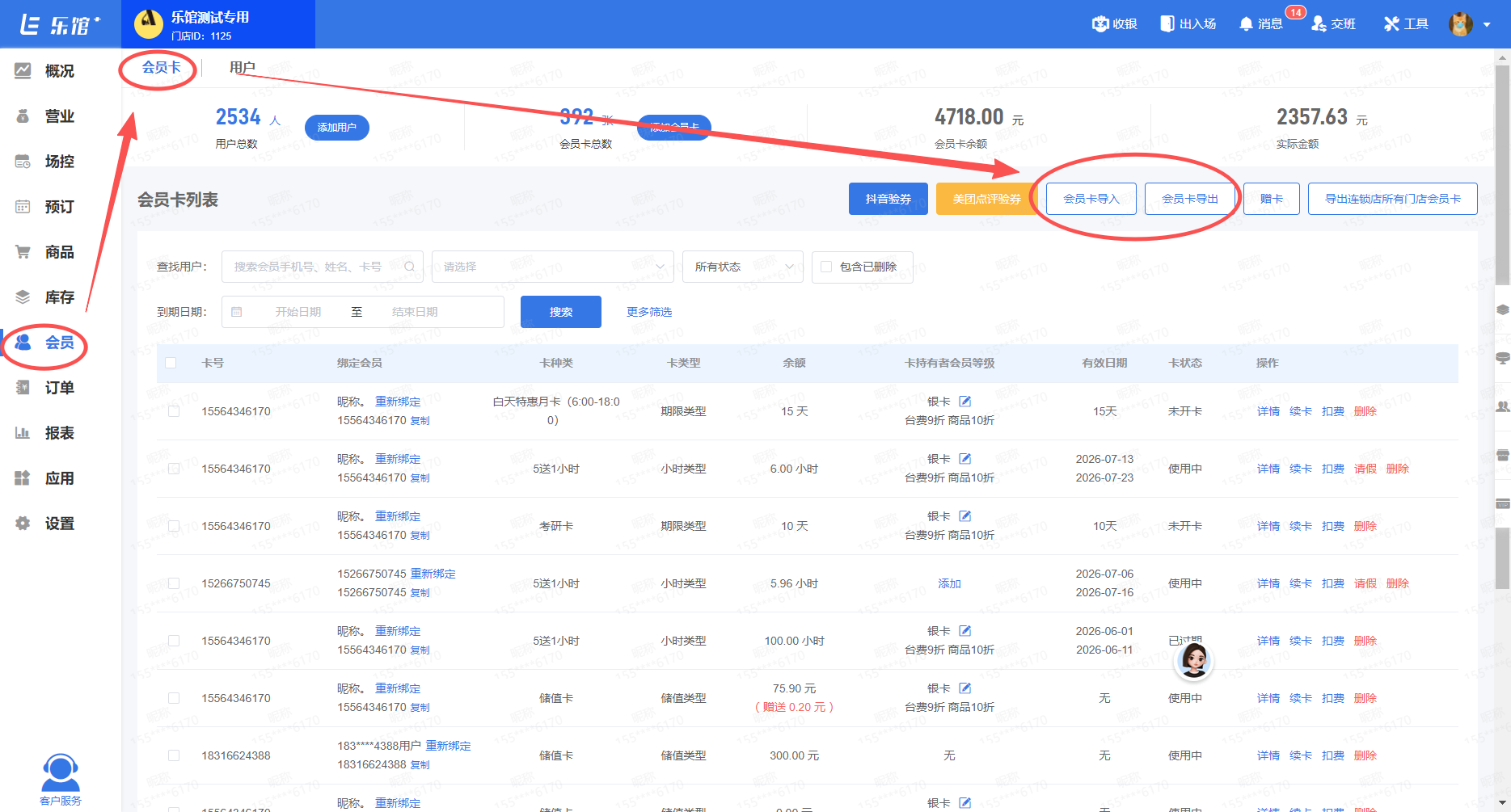The height and width of the screenshot is (812, 1511).
Task: Click the 添加用户 button
Action: pos(337,128)
